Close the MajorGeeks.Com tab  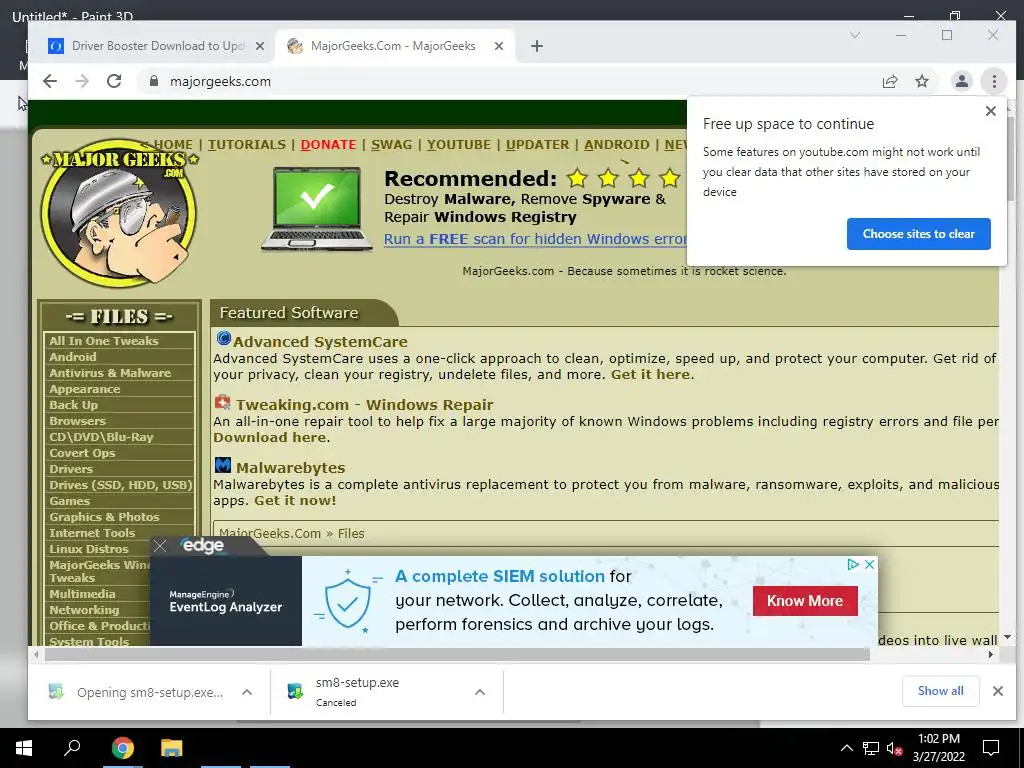[x=498, y=46]
